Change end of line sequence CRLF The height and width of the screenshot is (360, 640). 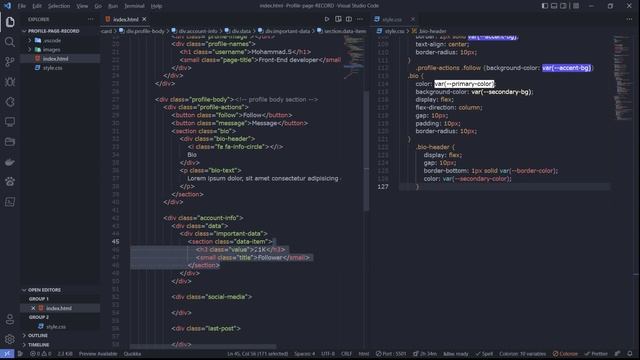[x=347, y=354]
